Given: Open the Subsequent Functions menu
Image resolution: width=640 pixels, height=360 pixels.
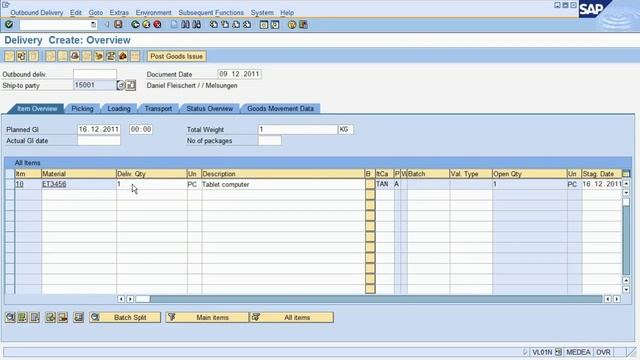Looking at the screenshot, I should coord(211,13).
